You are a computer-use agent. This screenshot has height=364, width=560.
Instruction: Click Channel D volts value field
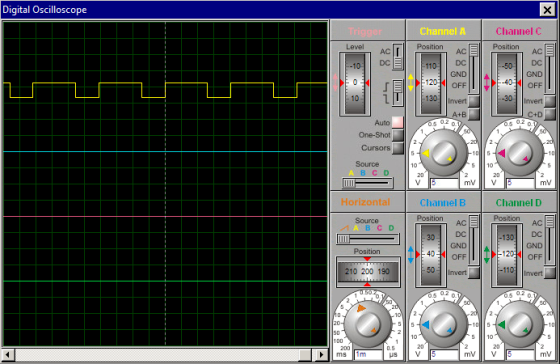coord(520,354)
